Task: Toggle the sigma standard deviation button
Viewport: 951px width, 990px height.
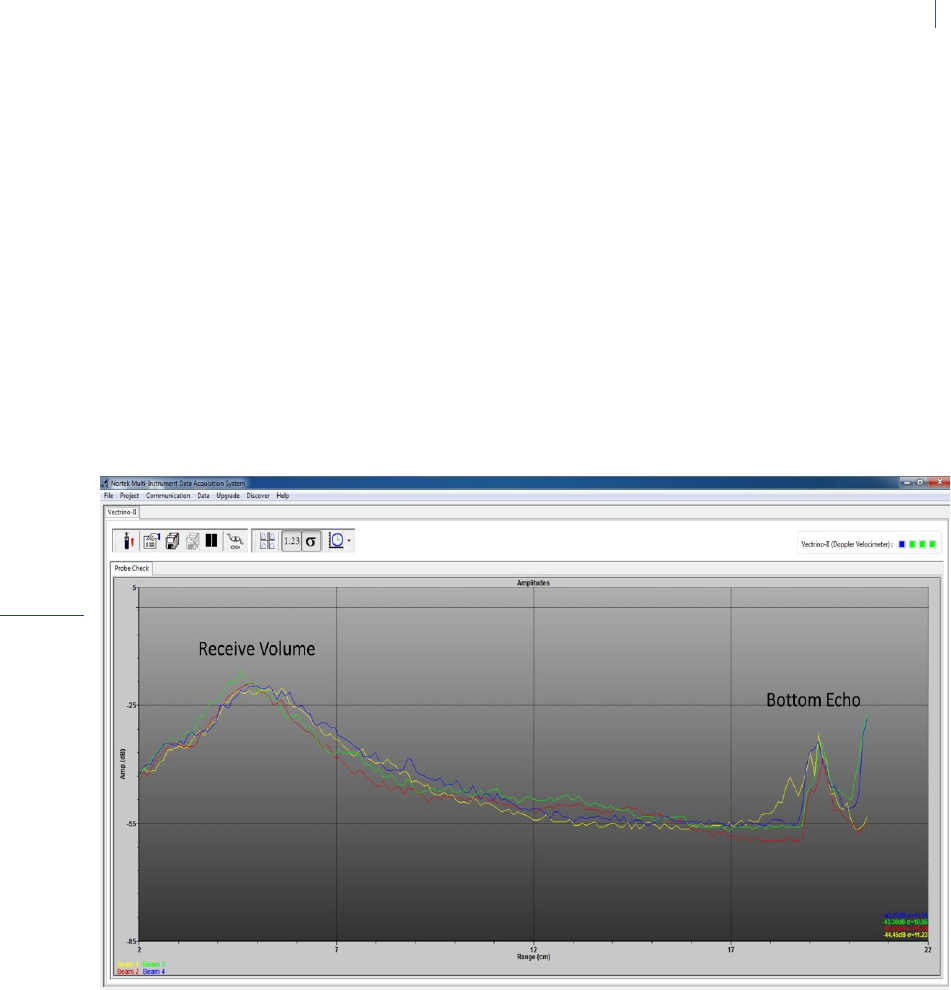Action: click(311, 541)
